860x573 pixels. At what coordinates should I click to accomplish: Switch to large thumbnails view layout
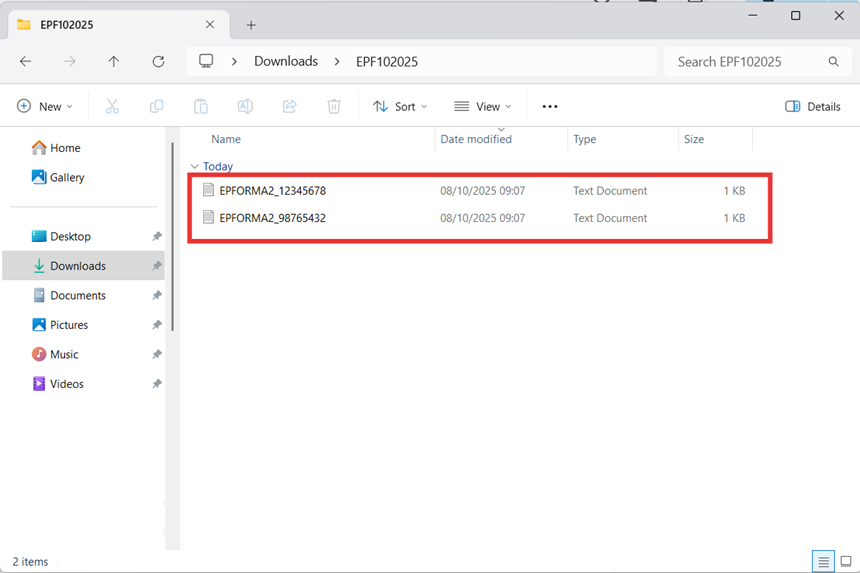point(845,561)
